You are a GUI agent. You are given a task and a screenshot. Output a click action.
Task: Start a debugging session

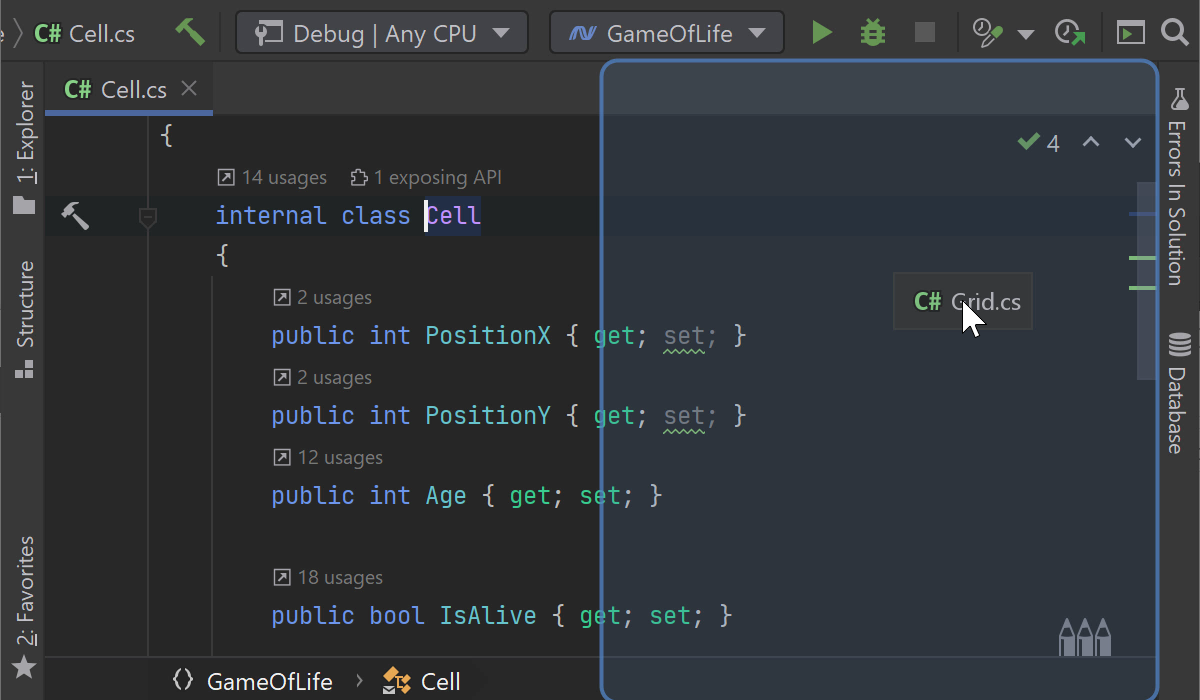pyautogui.click(x=872, y=32)
